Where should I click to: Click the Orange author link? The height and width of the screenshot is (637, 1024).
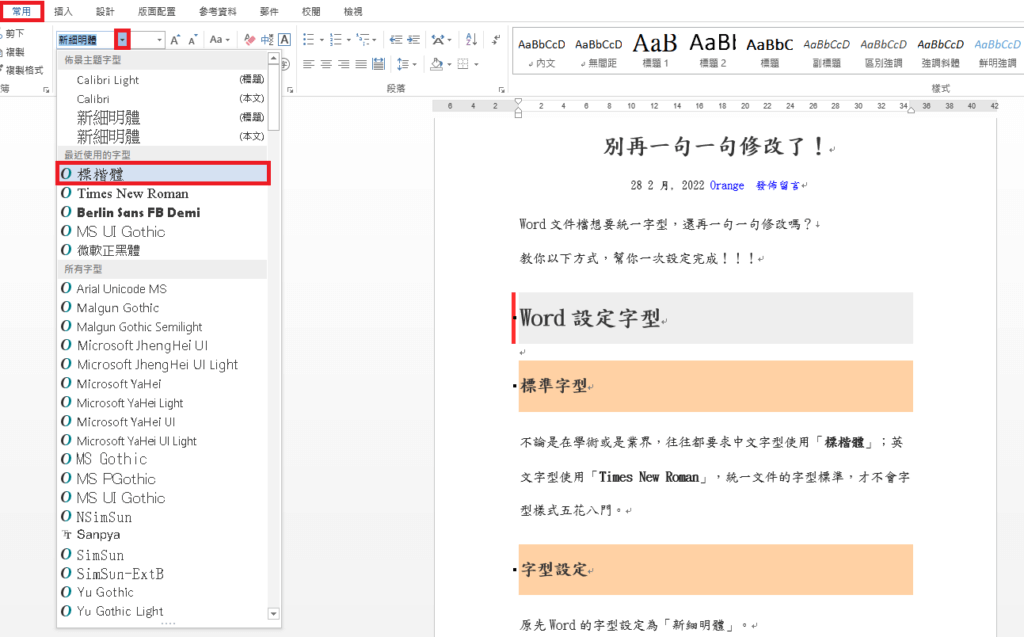727,185
